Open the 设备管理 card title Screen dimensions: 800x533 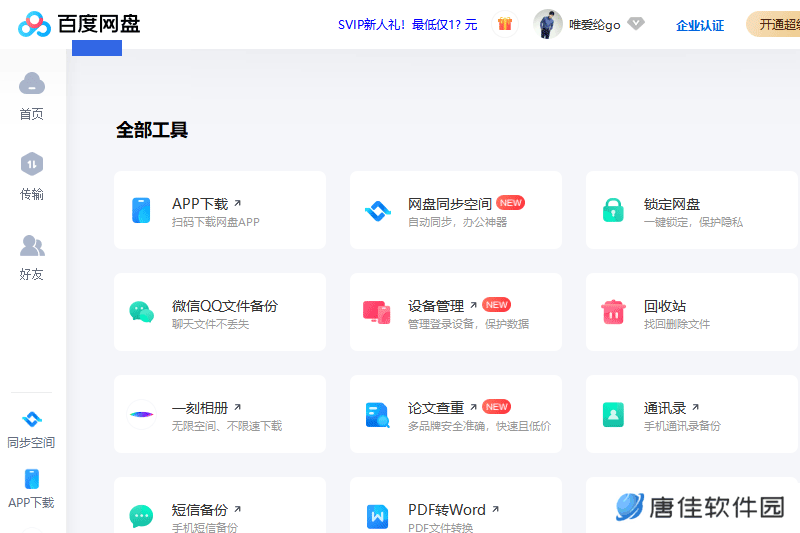pos(436,306)
